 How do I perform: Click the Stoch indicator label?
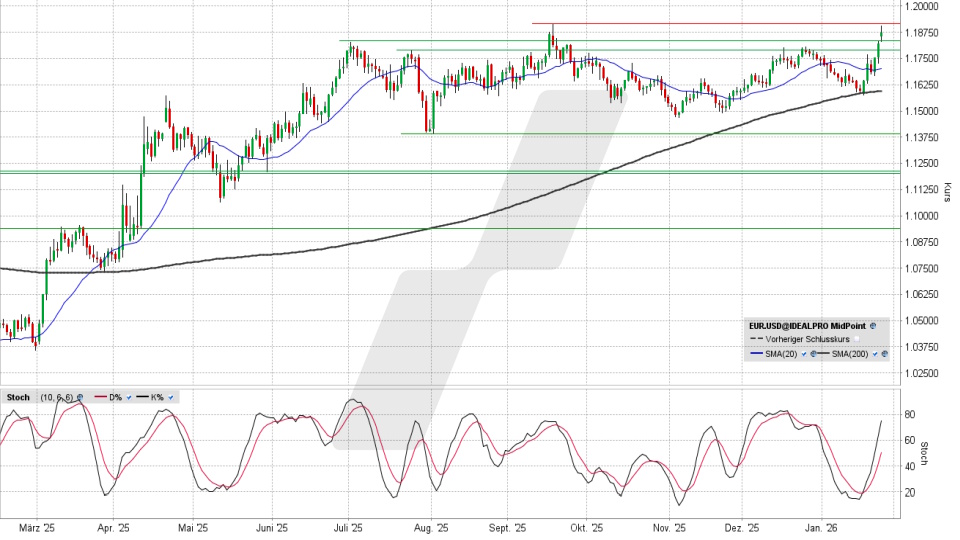(20, 397)
